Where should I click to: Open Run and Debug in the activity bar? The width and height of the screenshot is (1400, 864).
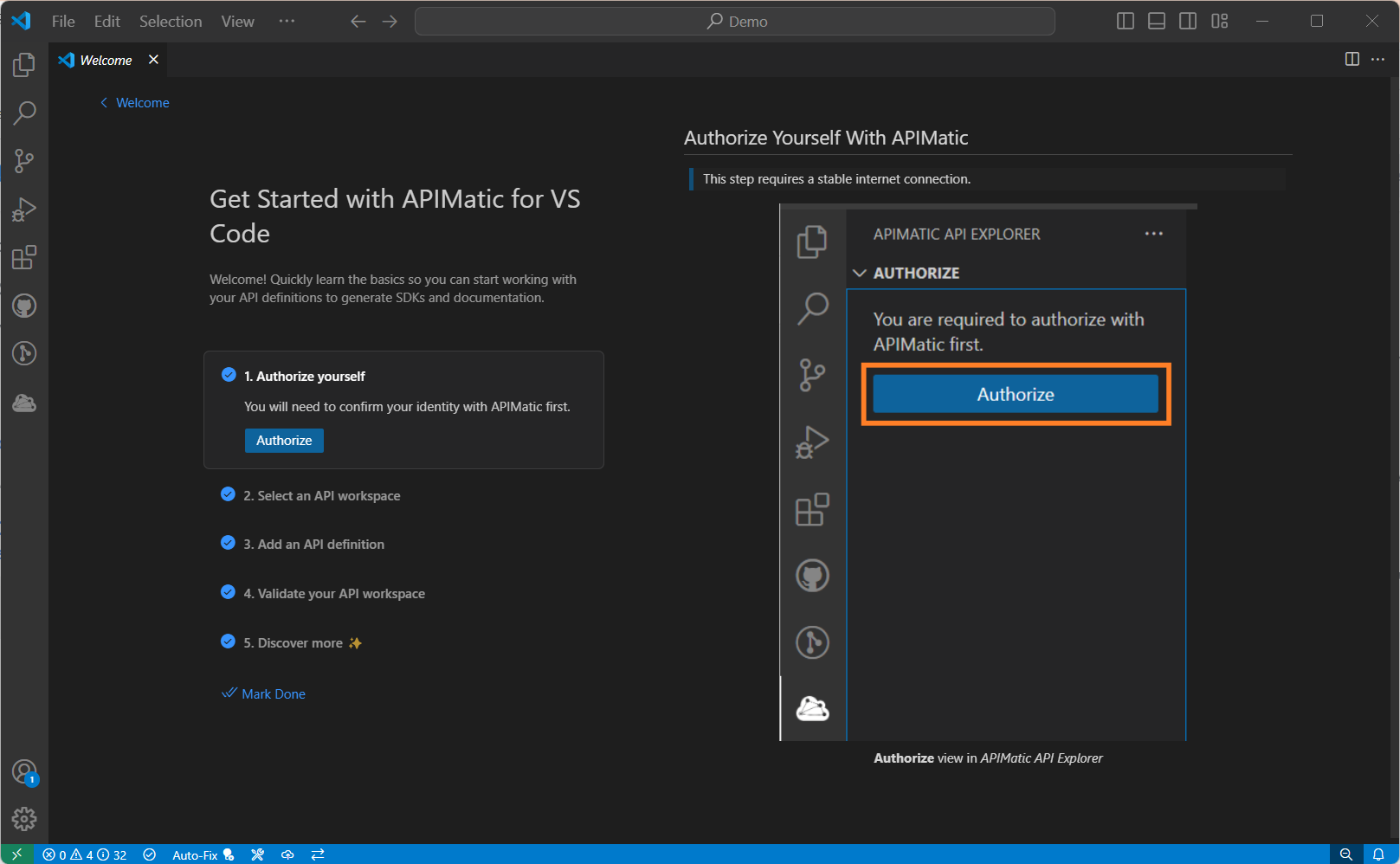[x=24, y=209]
